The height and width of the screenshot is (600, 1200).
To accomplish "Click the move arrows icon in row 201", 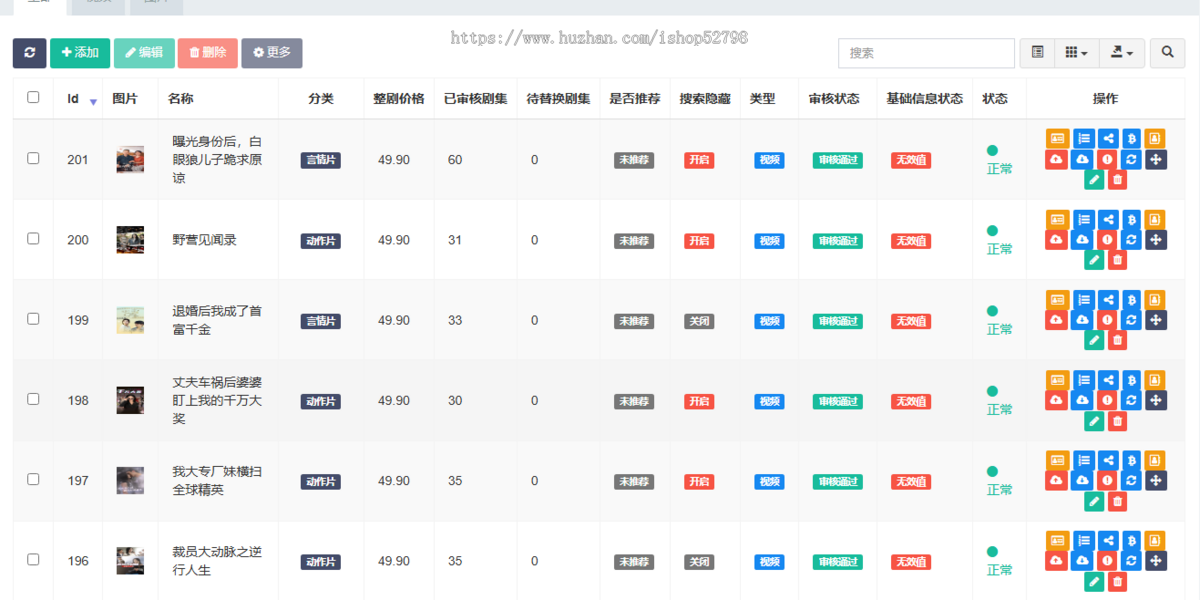I will click(x=1156, y=159).
